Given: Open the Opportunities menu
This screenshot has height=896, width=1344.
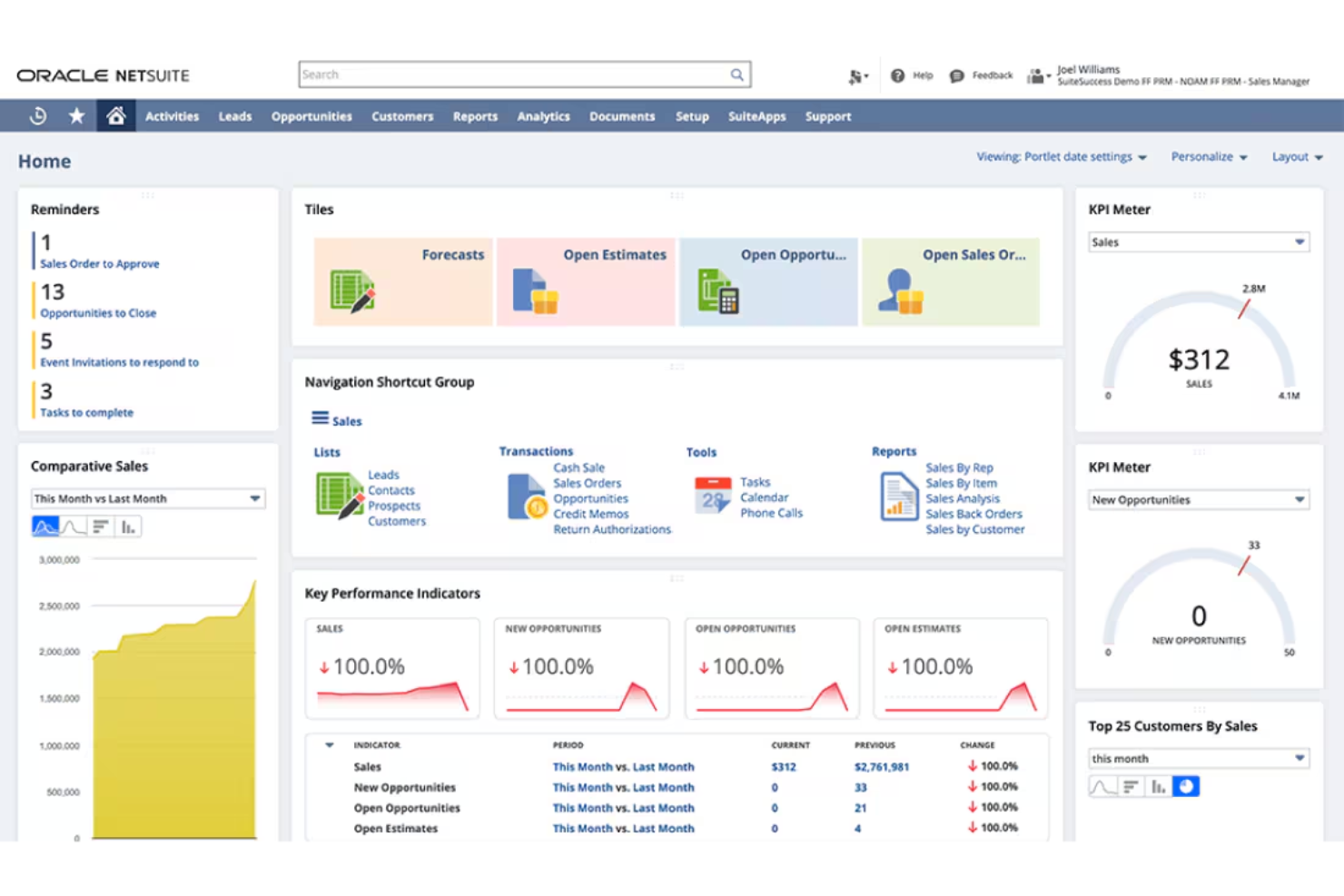Looking at the screenshot, I should click(x=311, y=115).
